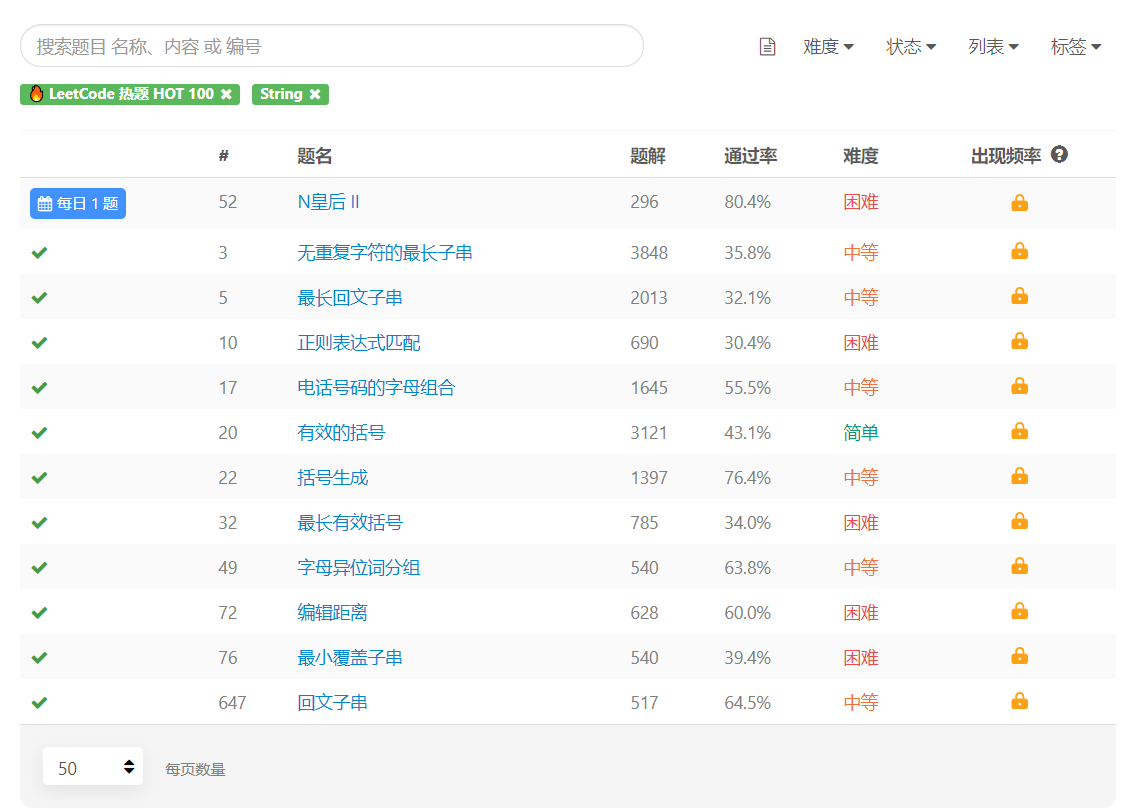Change the per-page count selector showing 50
Screen dimensions: 1130x809
(93, 766)
